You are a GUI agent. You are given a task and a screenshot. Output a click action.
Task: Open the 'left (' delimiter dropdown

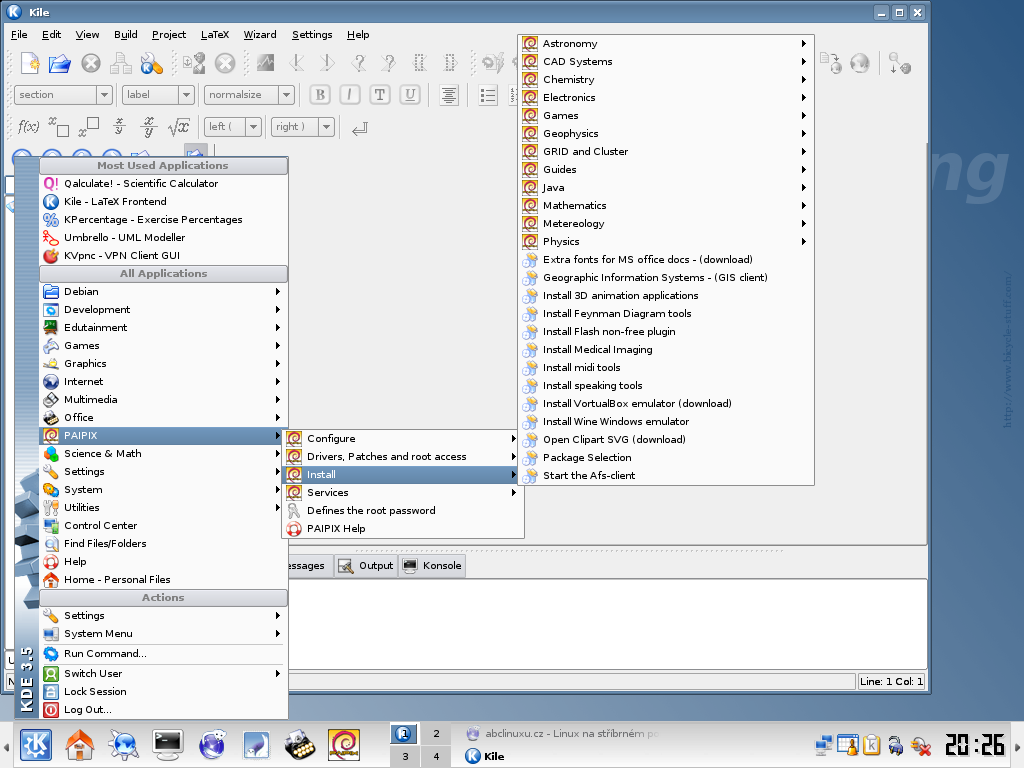coord(233,127)
